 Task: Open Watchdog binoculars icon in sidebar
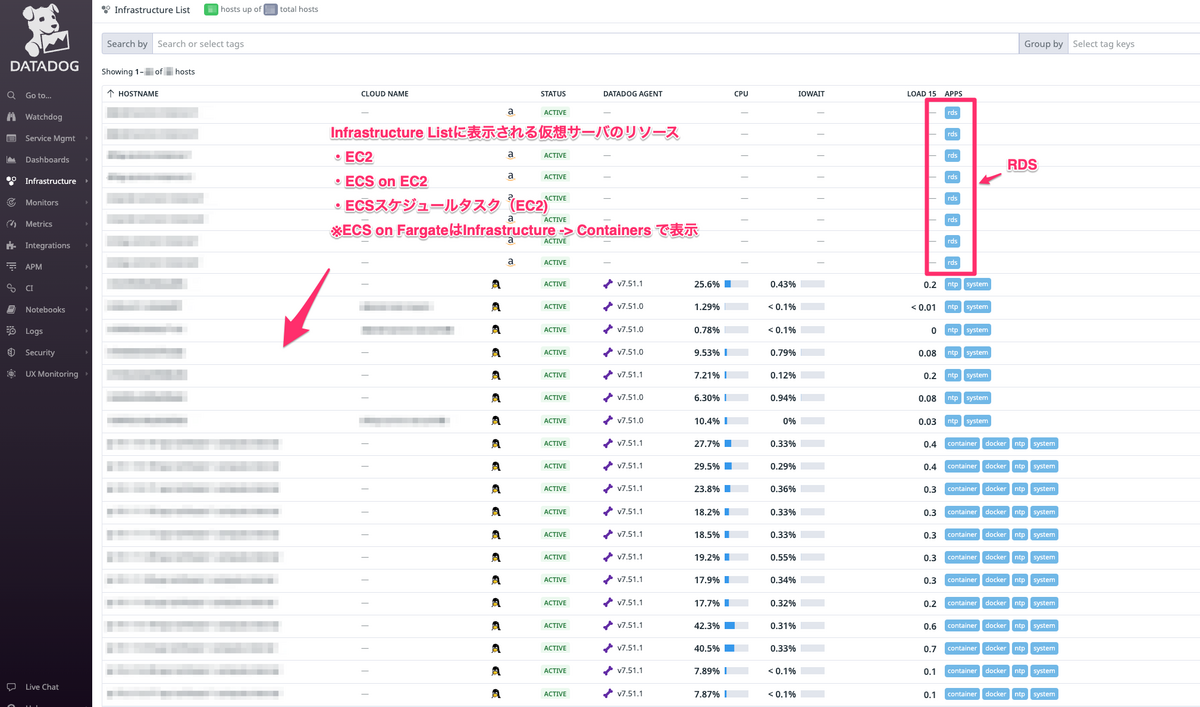11,117
